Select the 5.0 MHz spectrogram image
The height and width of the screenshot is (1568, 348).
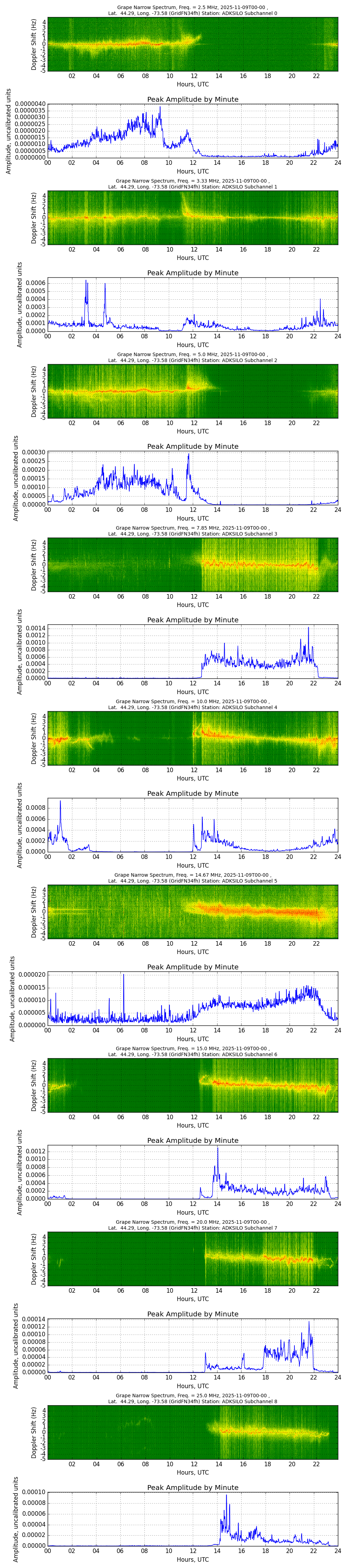click(x=192, y=391)
